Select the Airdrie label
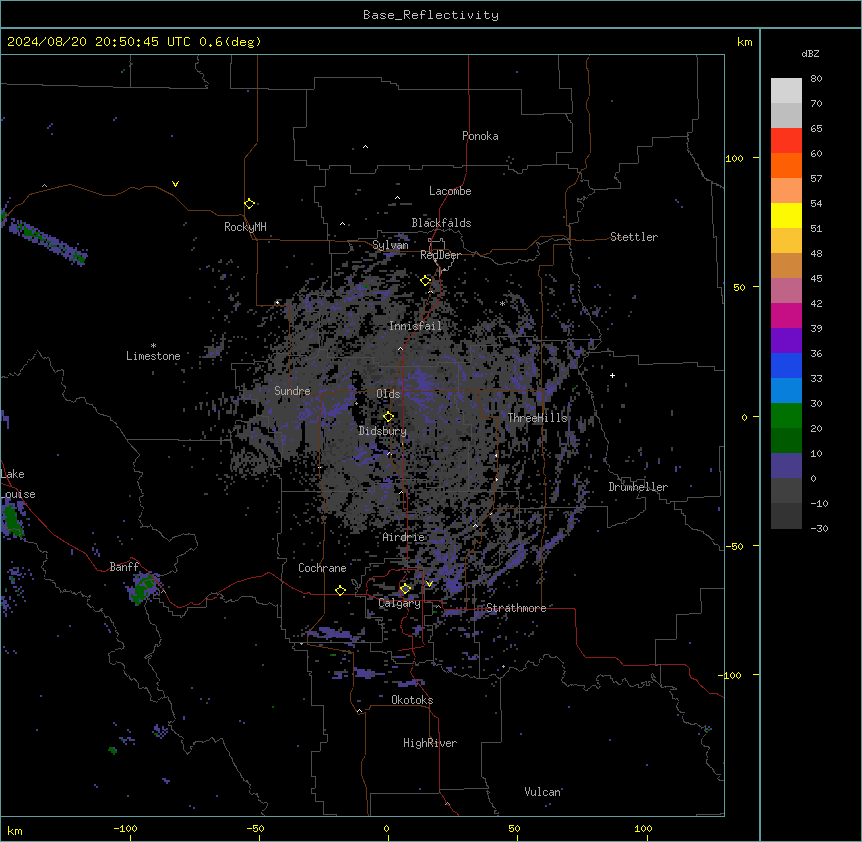862x842 pixels. click(x=403, y=537)
